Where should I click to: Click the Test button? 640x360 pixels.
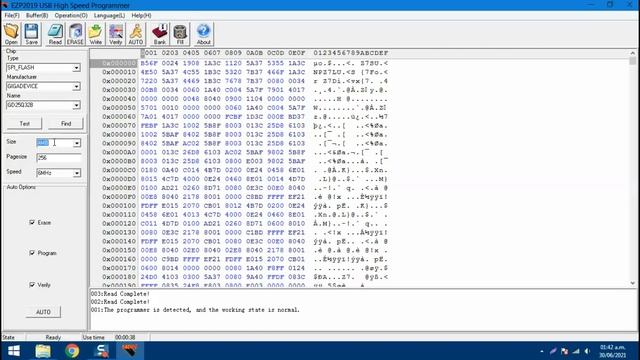click(x=24, y=124)
